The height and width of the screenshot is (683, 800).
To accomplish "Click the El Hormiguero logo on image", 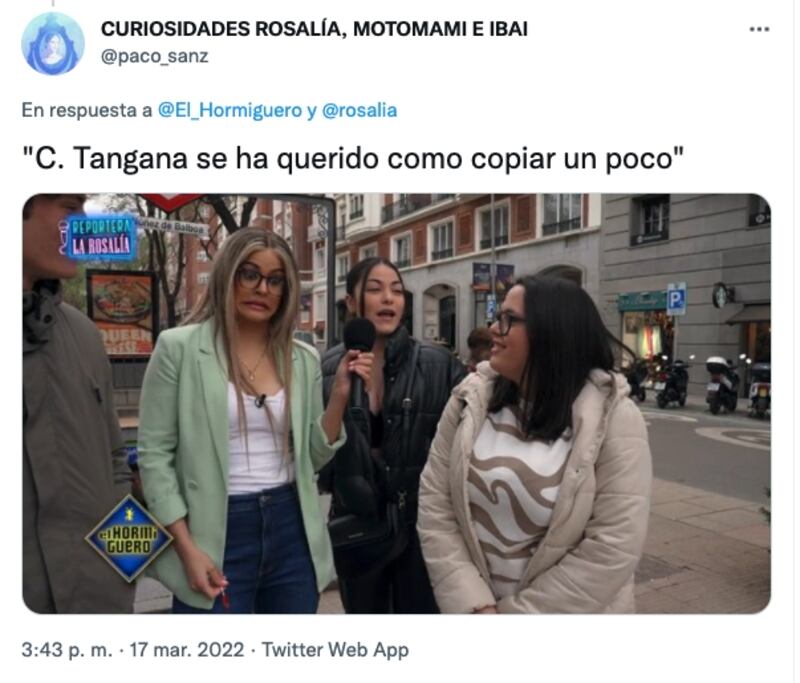I will (129, 541).
